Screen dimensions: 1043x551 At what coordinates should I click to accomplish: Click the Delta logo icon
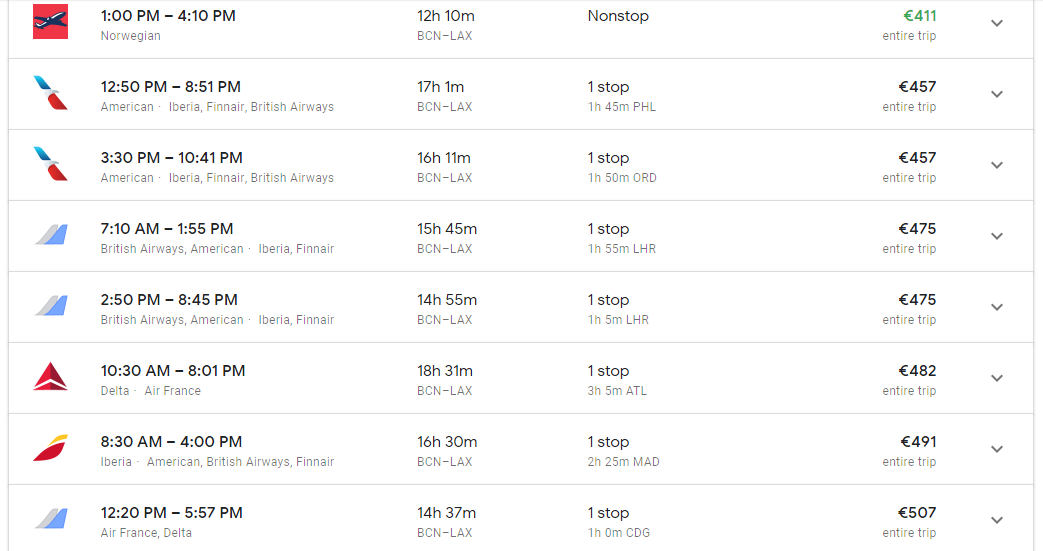tap(51, 377)
